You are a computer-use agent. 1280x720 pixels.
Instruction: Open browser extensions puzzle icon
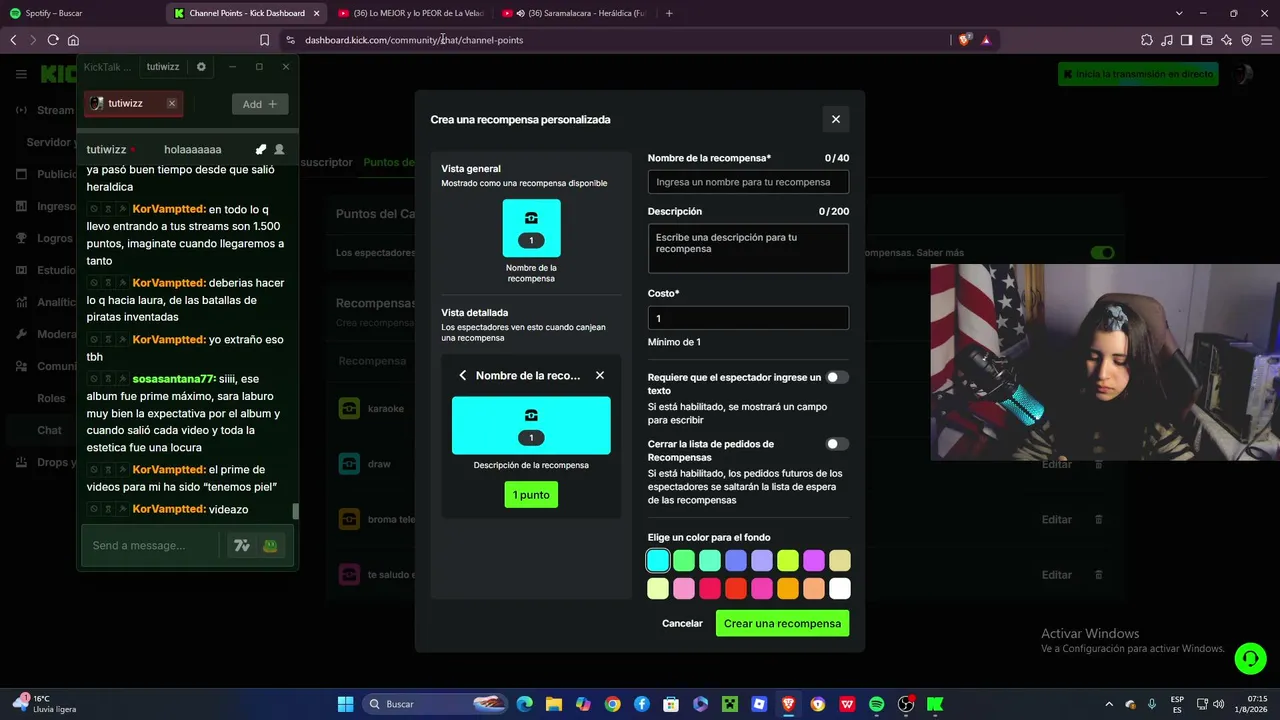(x=1146, y=40)
